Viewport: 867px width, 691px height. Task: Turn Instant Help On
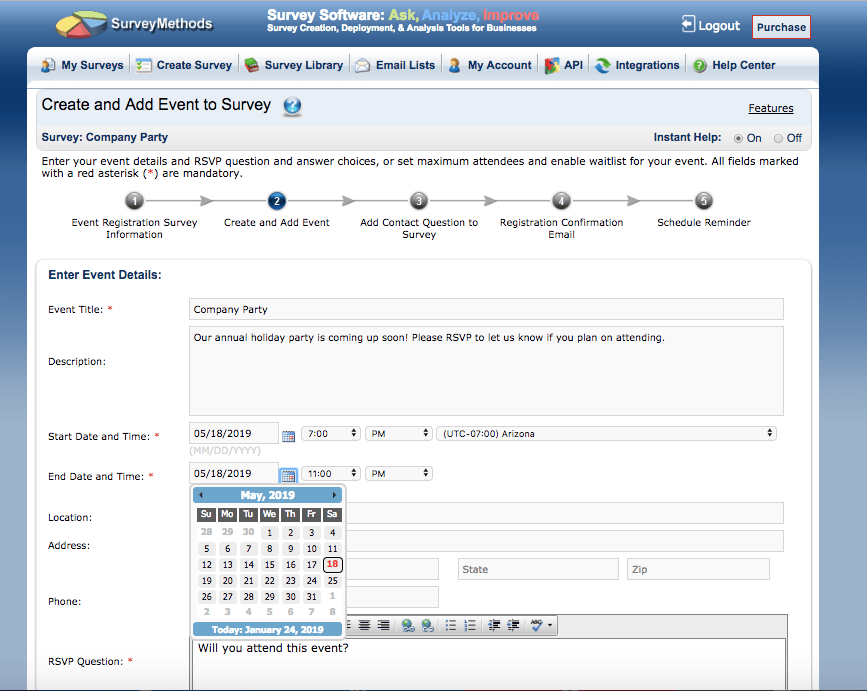pyautogui.click(x=738, y=139)
